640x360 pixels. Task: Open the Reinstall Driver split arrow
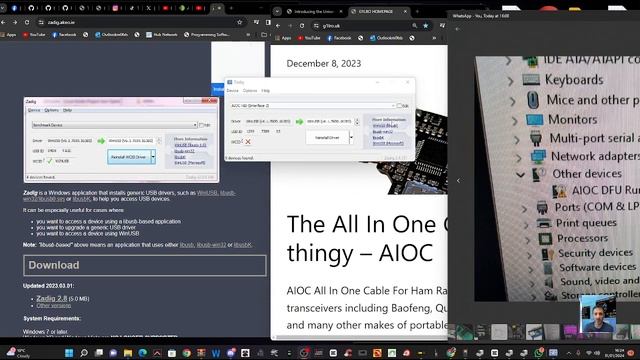point(351,138)
